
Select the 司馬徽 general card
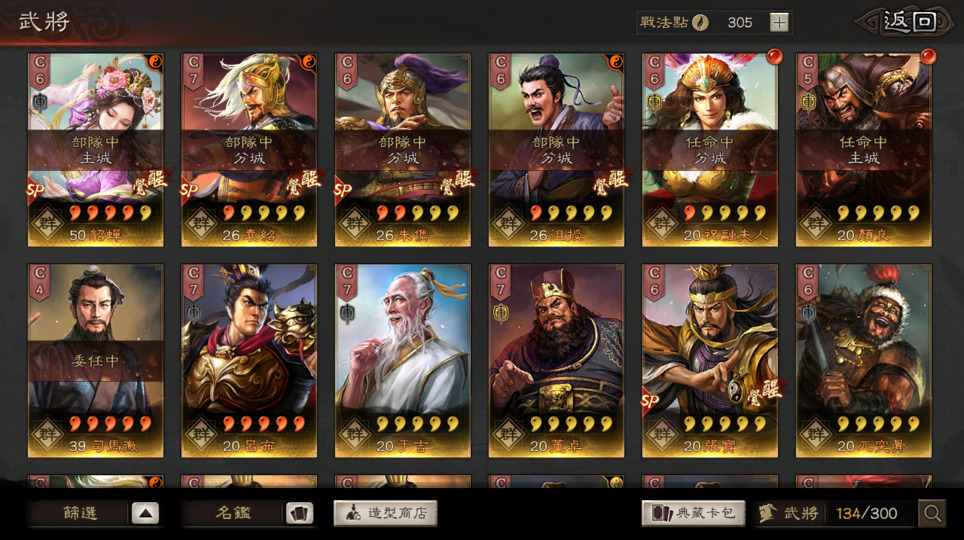click(95, 360)
